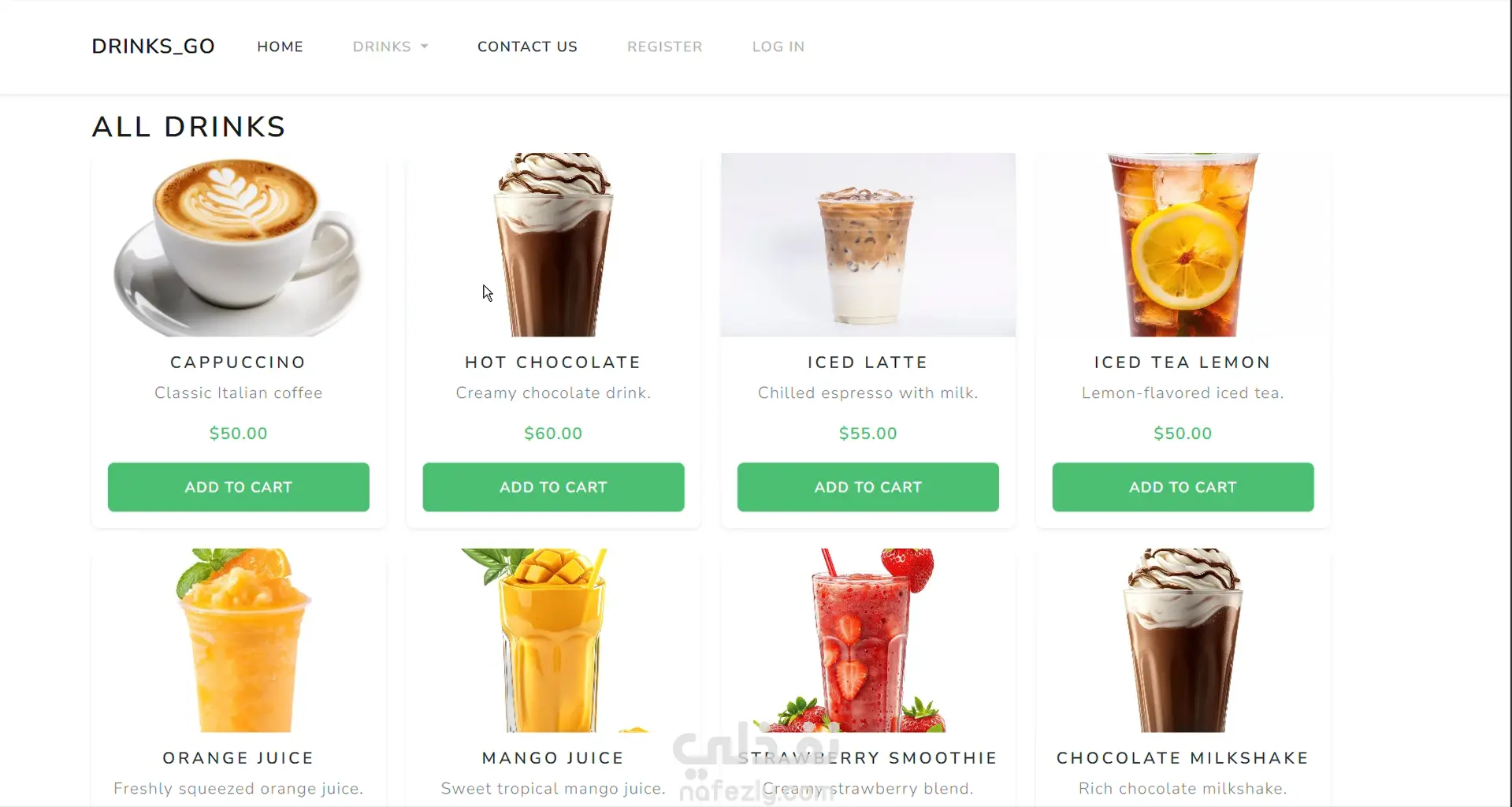Add Iced Tea Lemon to cart

click(x=1183, y=487)
